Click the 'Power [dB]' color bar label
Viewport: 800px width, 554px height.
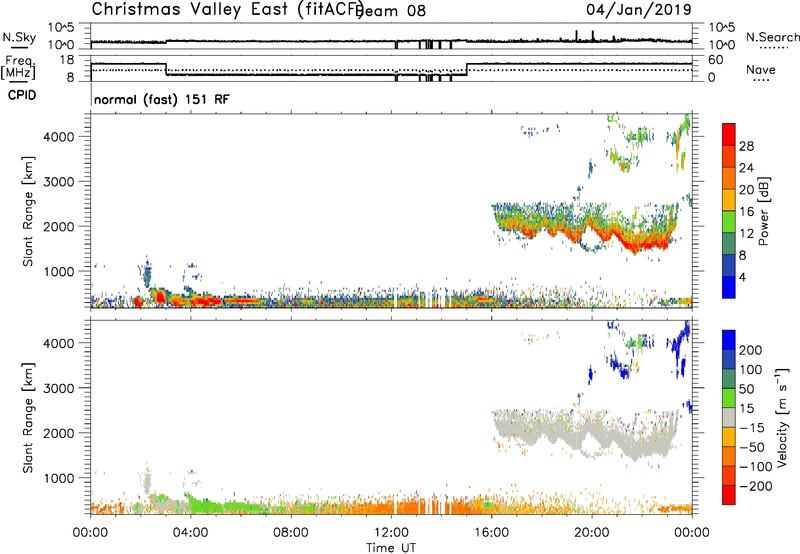[x=763, y=211]
